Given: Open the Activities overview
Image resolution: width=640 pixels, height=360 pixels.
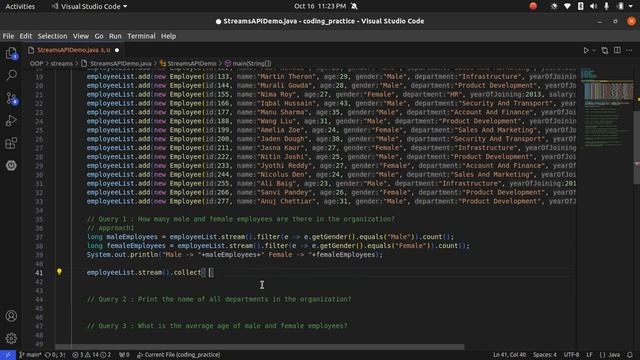Looking at the screenshot, I should coord(20,6).
